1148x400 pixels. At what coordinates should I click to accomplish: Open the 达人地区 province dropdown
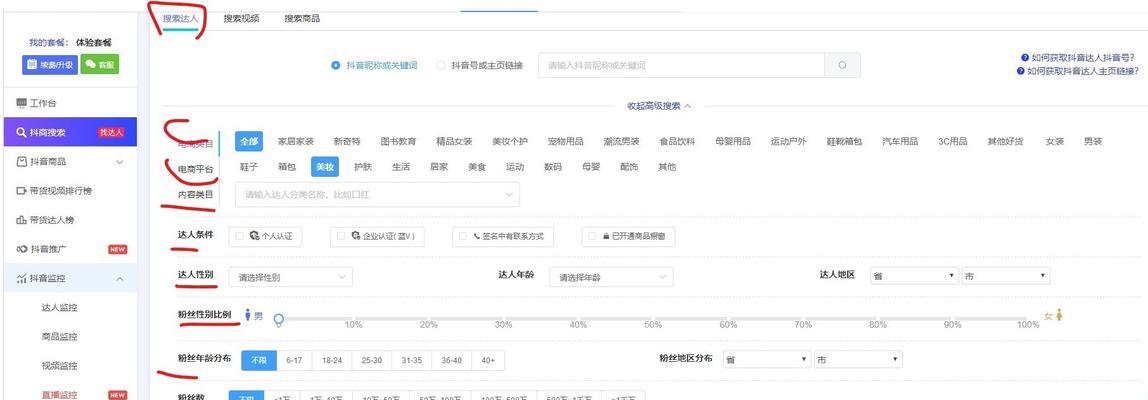point(914,276)
